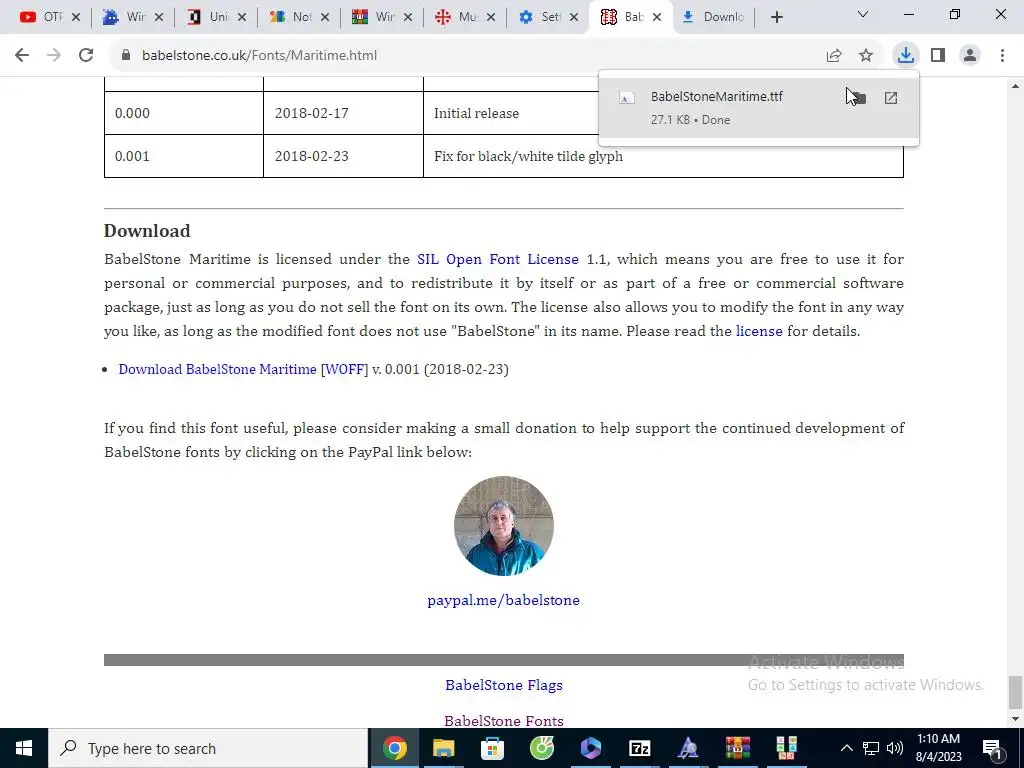
Task: View site info lock icon
Action: [x=126, y=56]
